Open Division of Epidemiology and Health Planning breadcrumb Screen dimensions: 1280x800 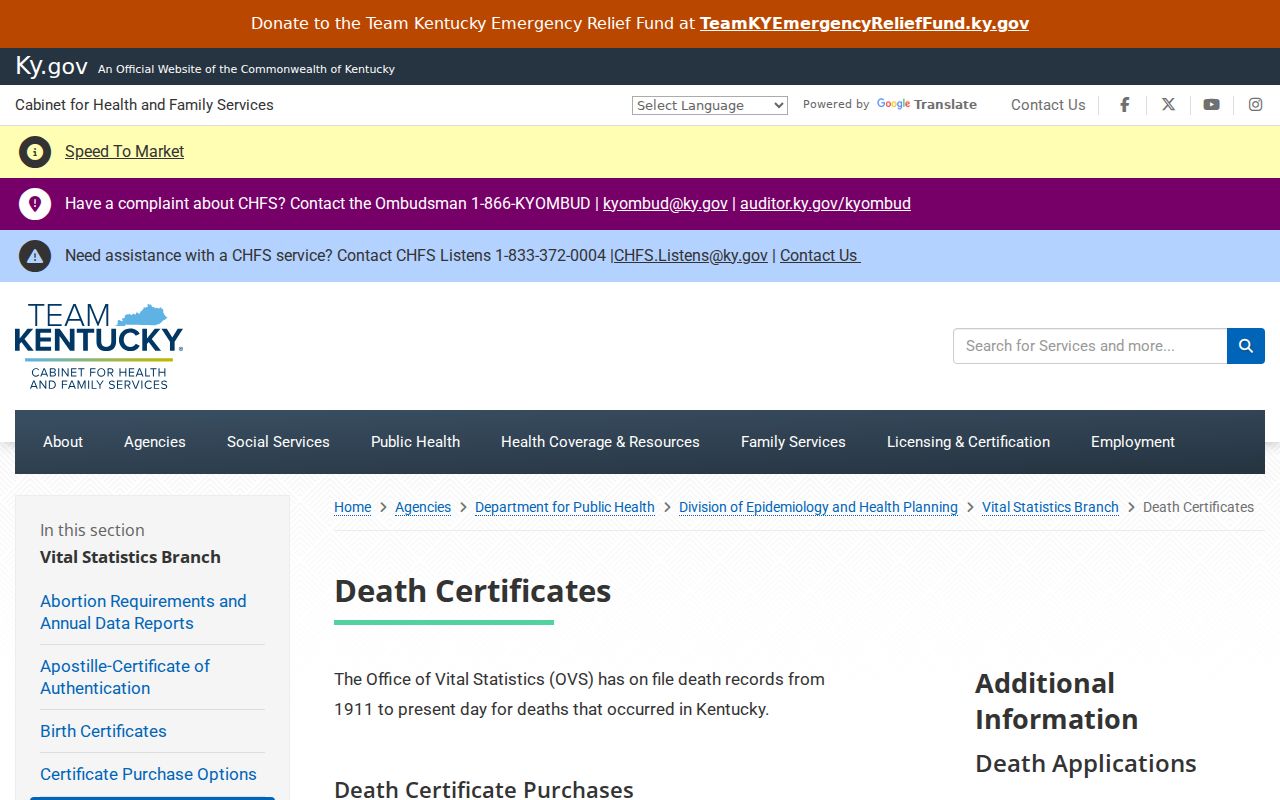pos(818,507)
